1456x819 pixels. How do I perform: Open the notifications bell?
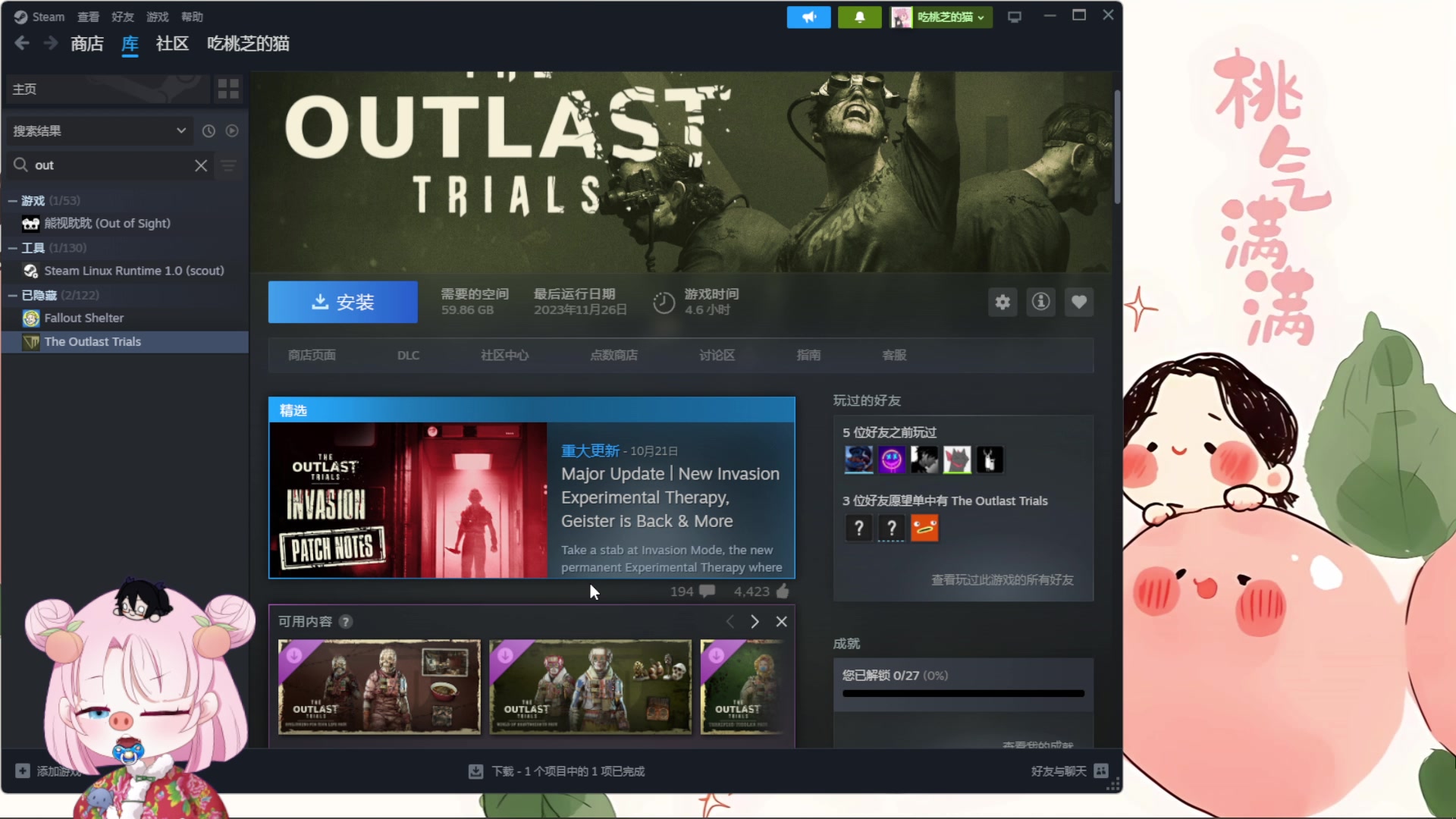pyautogui.click(x=859, y=17)
